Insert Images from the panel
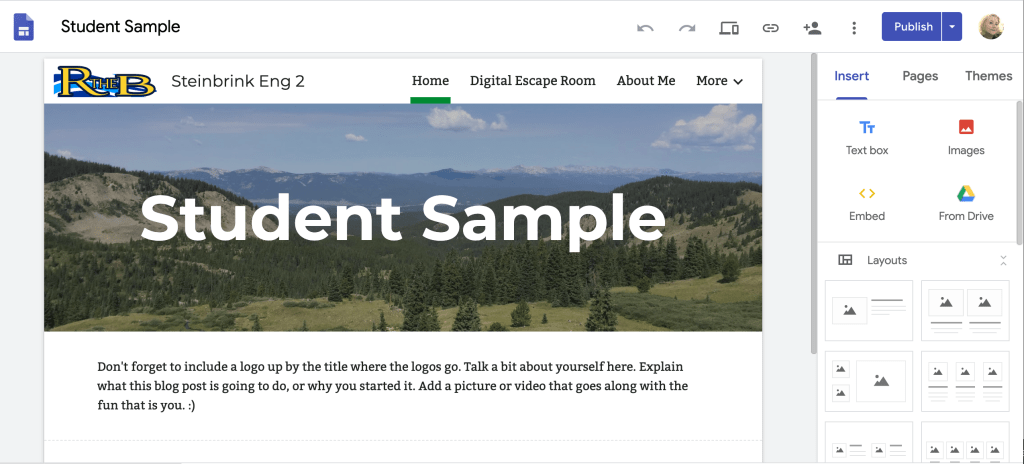1024x464 pixels. 965,138
